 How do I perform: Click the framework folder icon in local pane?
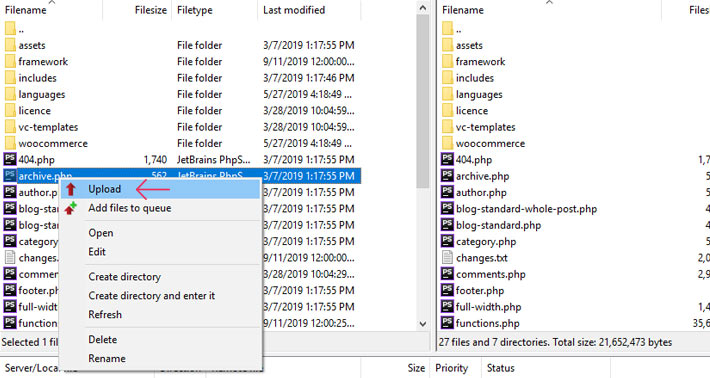click(10, 62)
